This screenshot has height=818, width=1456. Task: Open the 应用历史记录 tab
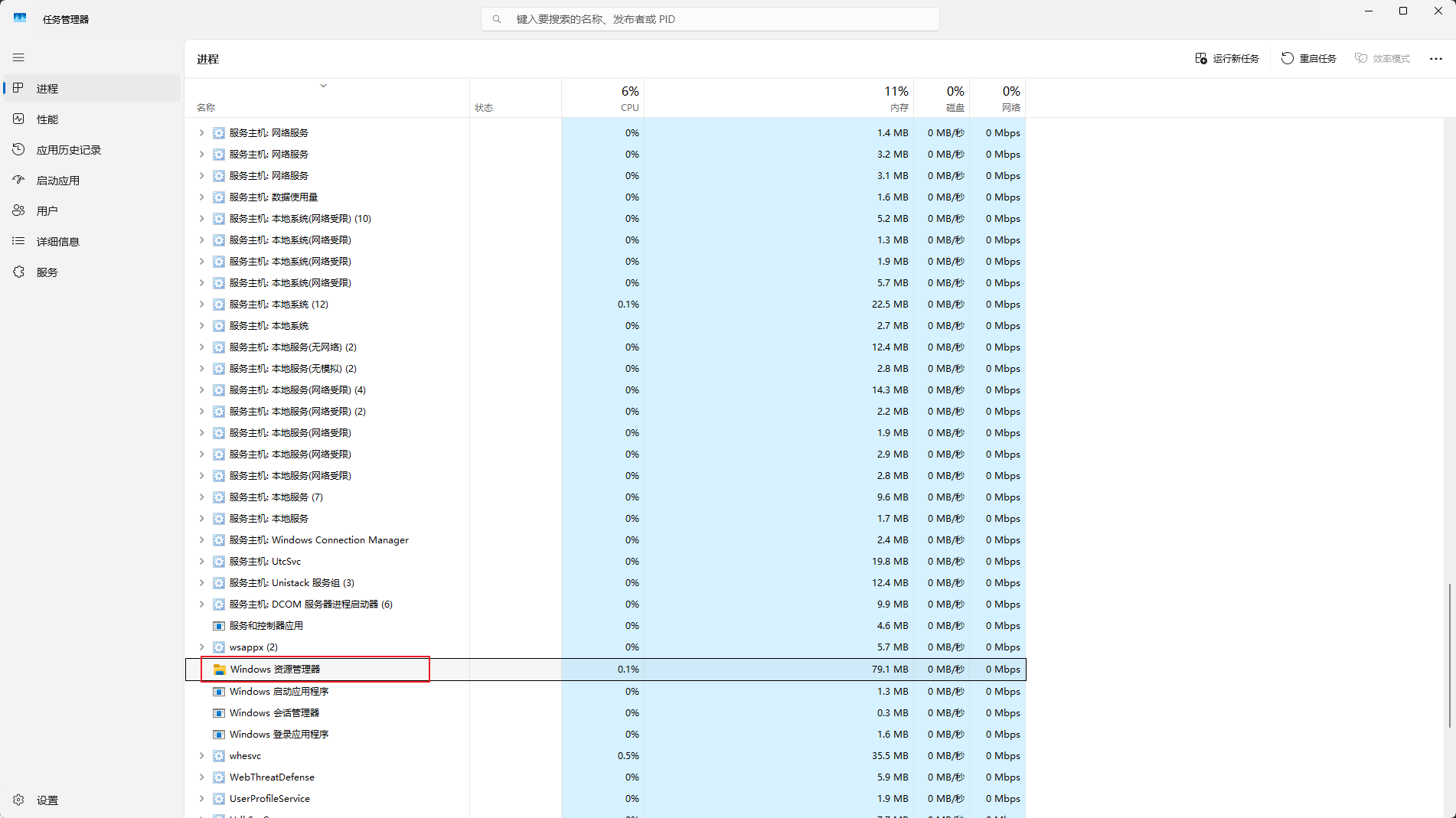(93, 149)
